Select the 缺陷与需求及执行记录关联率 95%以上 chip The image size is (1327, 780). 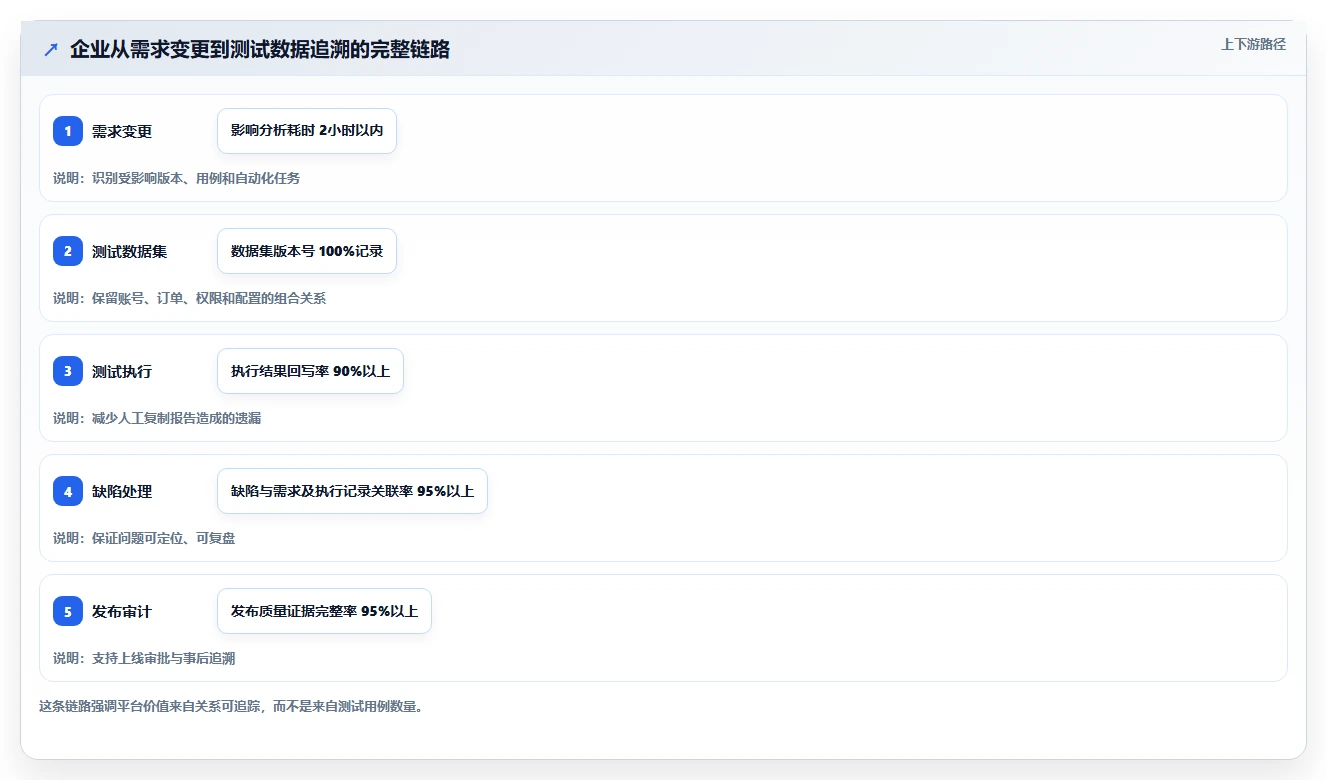(x=352, y=491)
